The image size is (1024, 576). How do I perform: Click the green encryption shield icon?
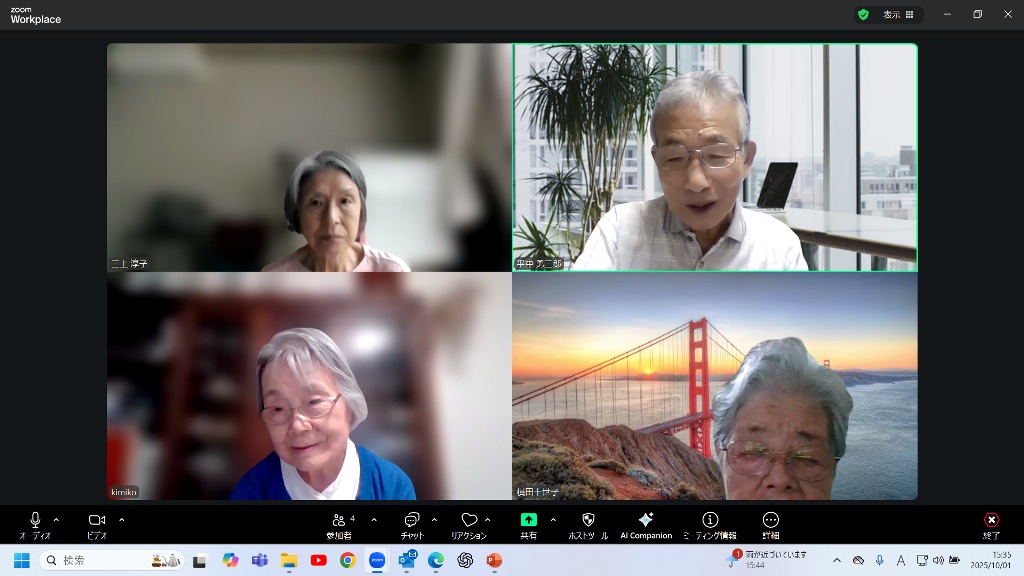863,15
